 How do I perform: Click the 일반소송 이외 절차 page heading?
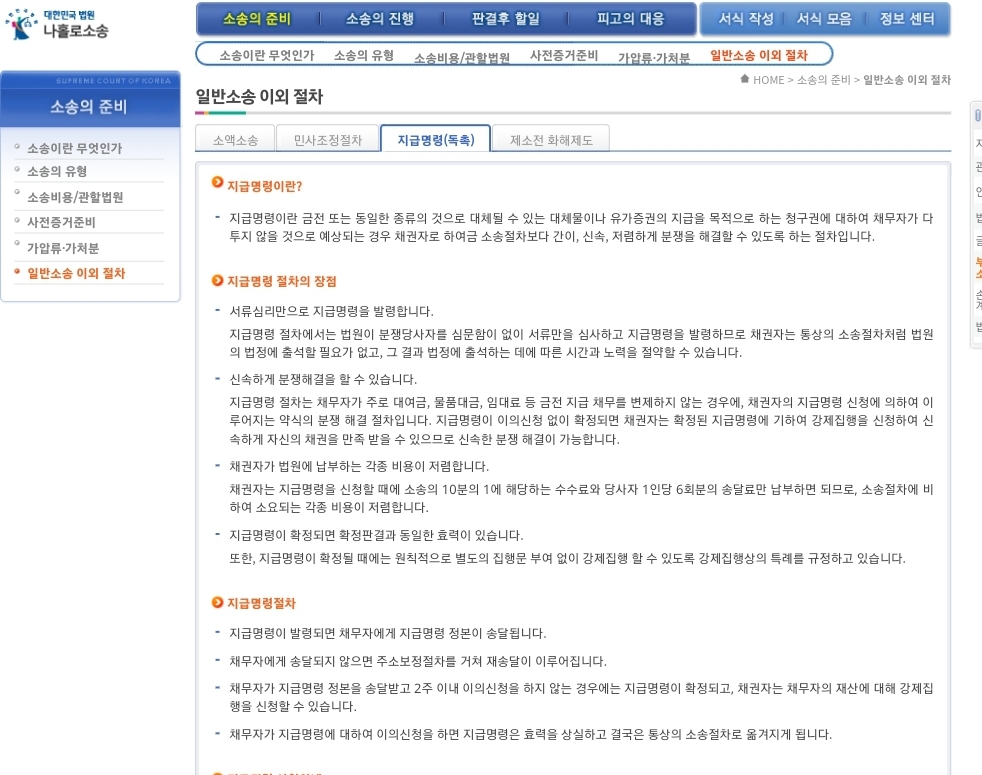(x=259, y=96)
